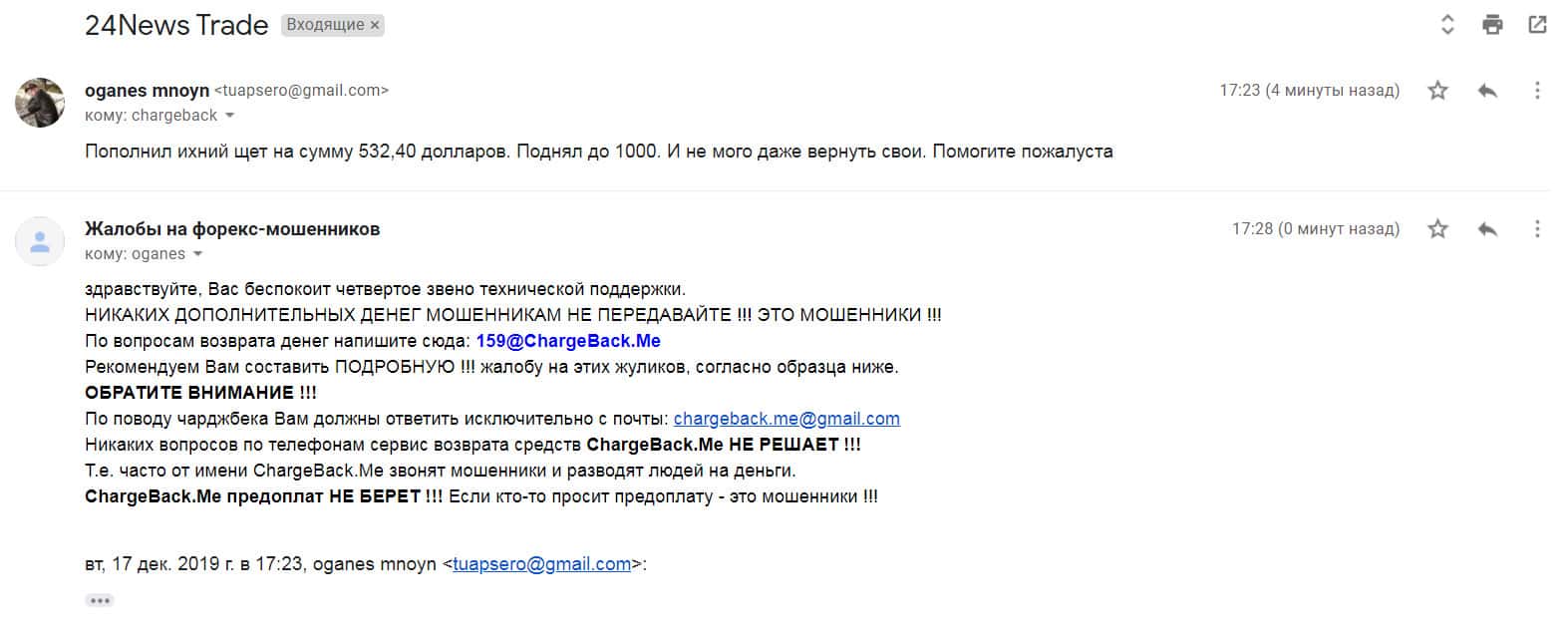Open the 159@ChargeBack.Me email link
Image resolution: width=1568 pixels, height=640 pixels.
pos(568,341)
